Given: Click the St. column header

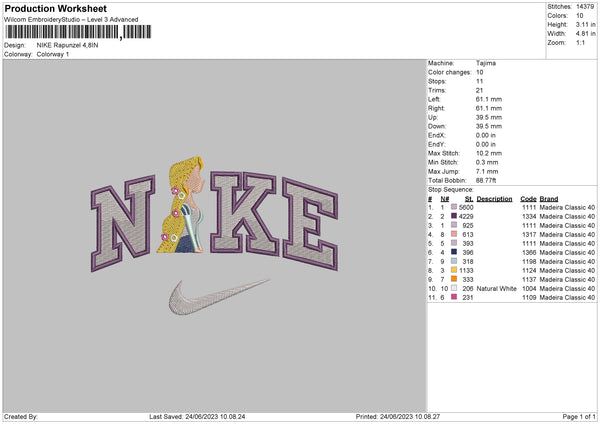Looking at the screenshot, I should (x=469, y=199).
